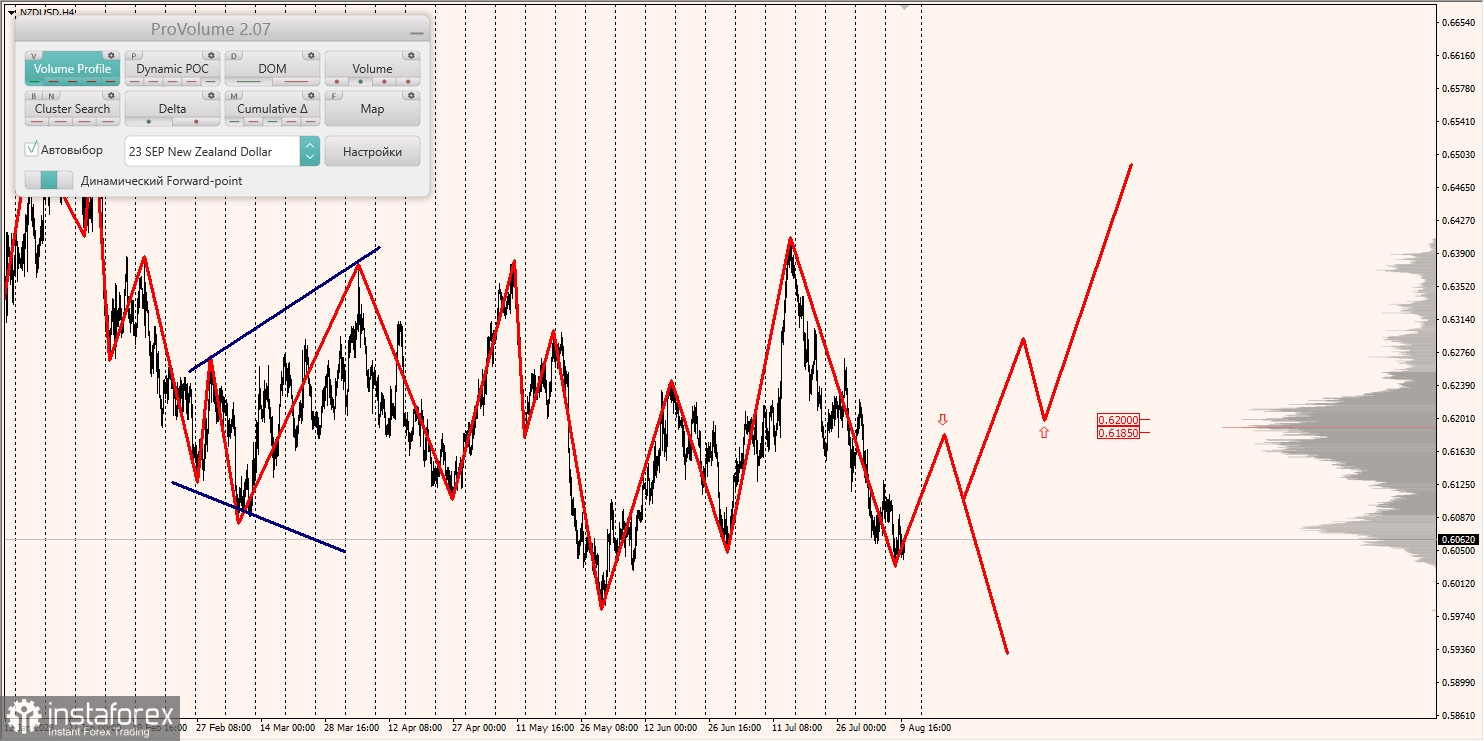Viewport: 1484px width, 741px height.
Task: Click the 0.62000 price level label
Action: pos(1118,420)
